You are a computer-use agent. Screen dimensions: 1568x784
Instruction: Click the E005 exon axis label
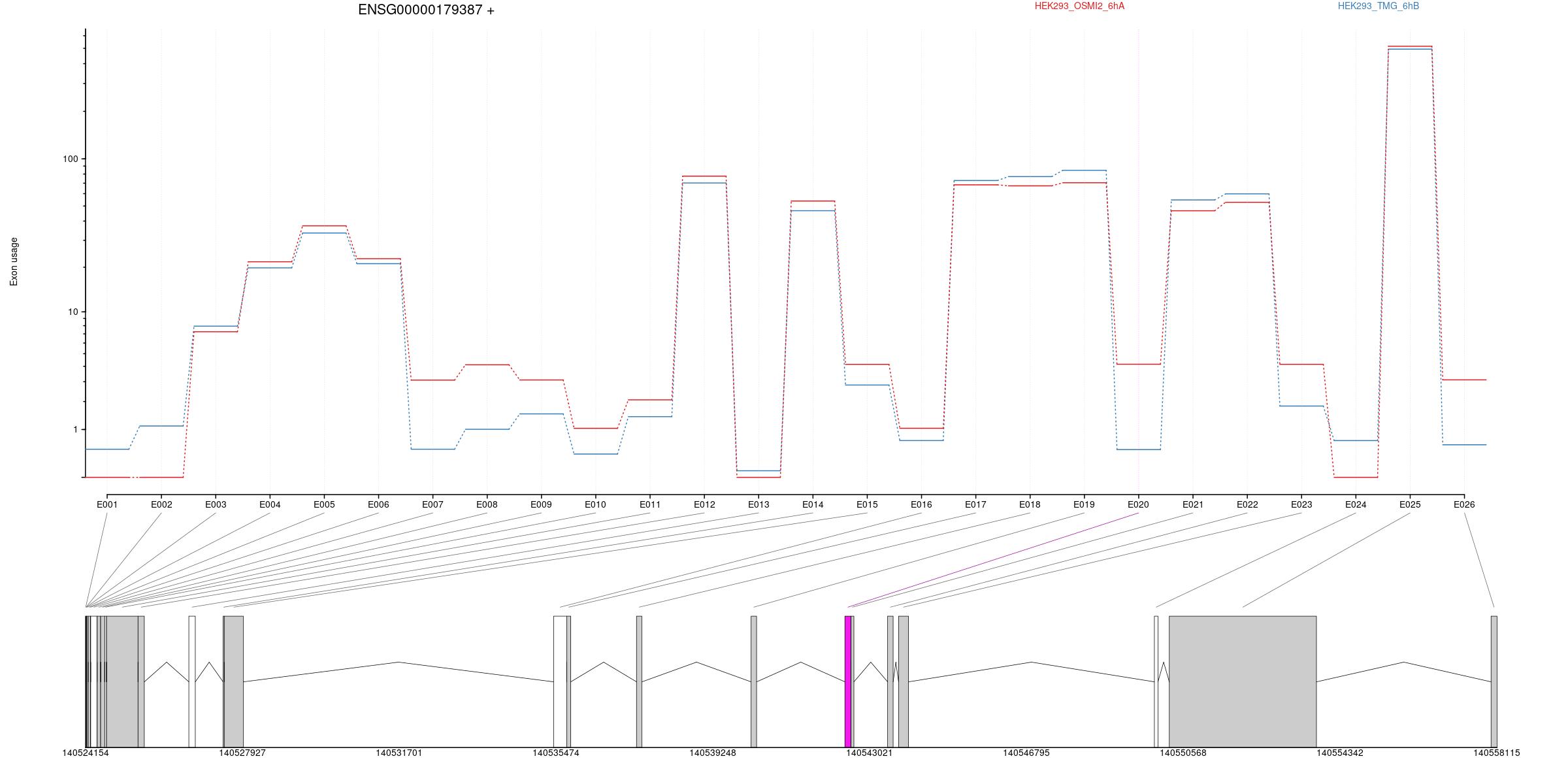tap(324, 504)
